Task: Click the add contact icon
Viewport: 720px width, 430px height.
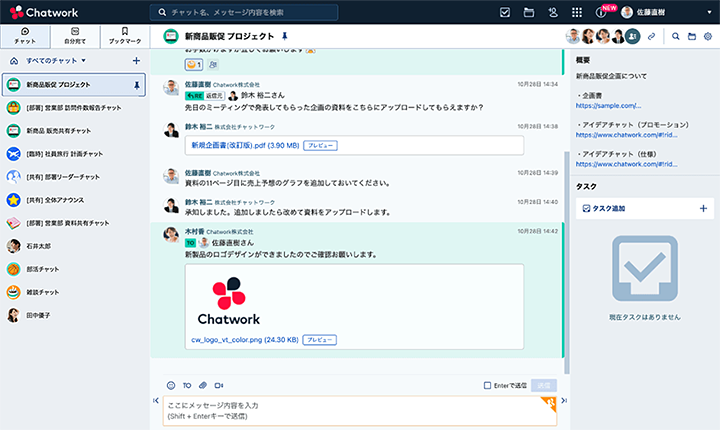Action: [553, 12]
